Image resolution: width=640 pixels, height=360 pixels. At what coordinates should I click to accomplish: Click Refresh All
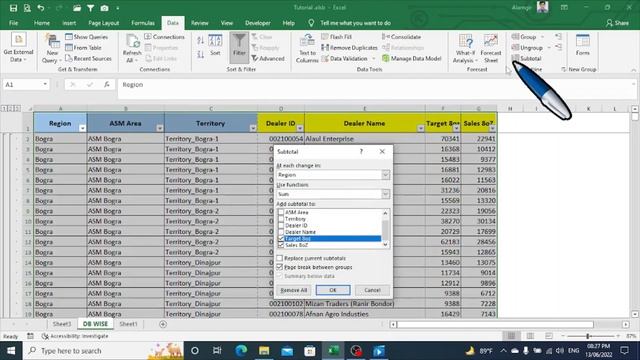tap(132, 48)
